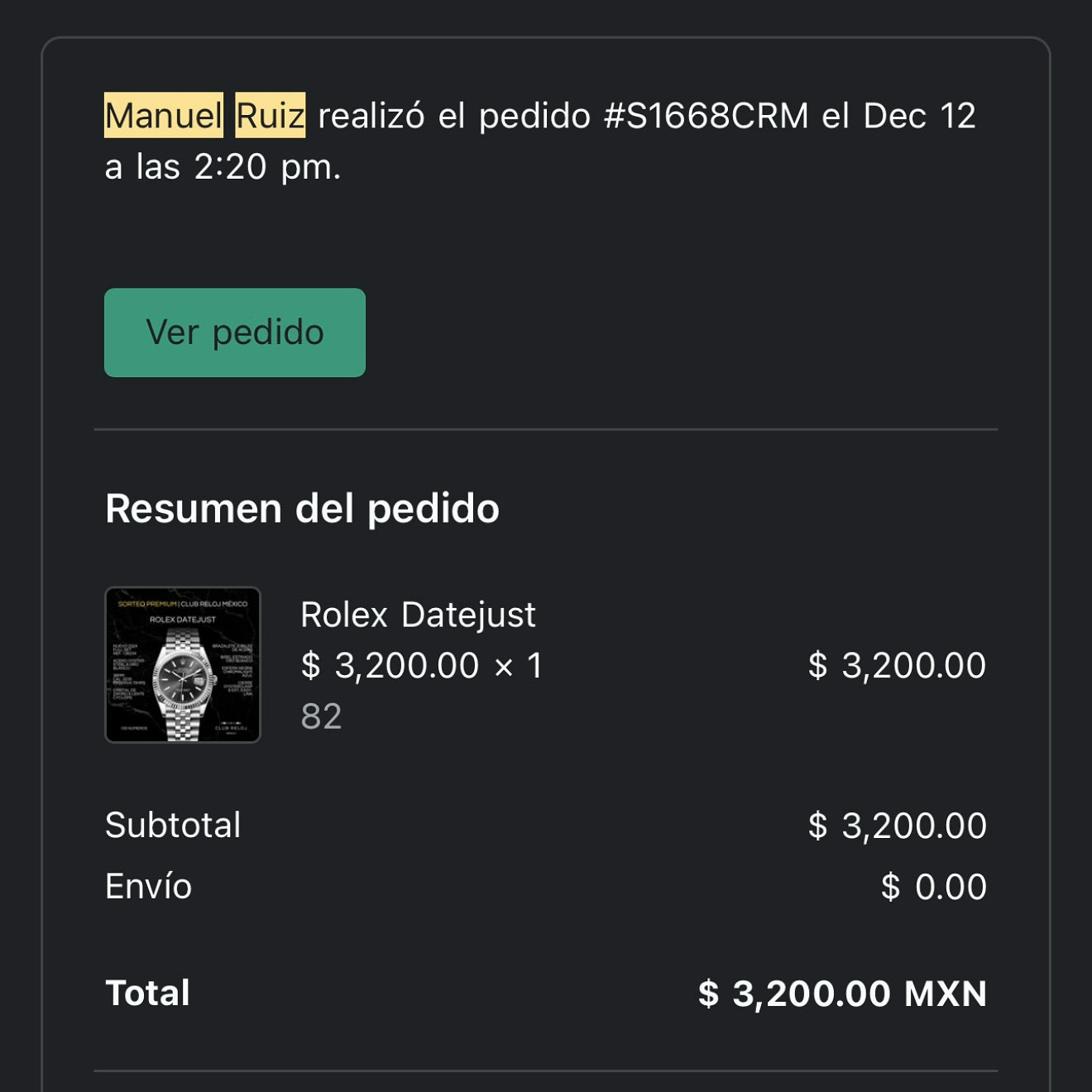The width and height of the screenshot is (1092, 1092).
Task: Click the shipping amount $ 0.00
Action: pos(933,887)
